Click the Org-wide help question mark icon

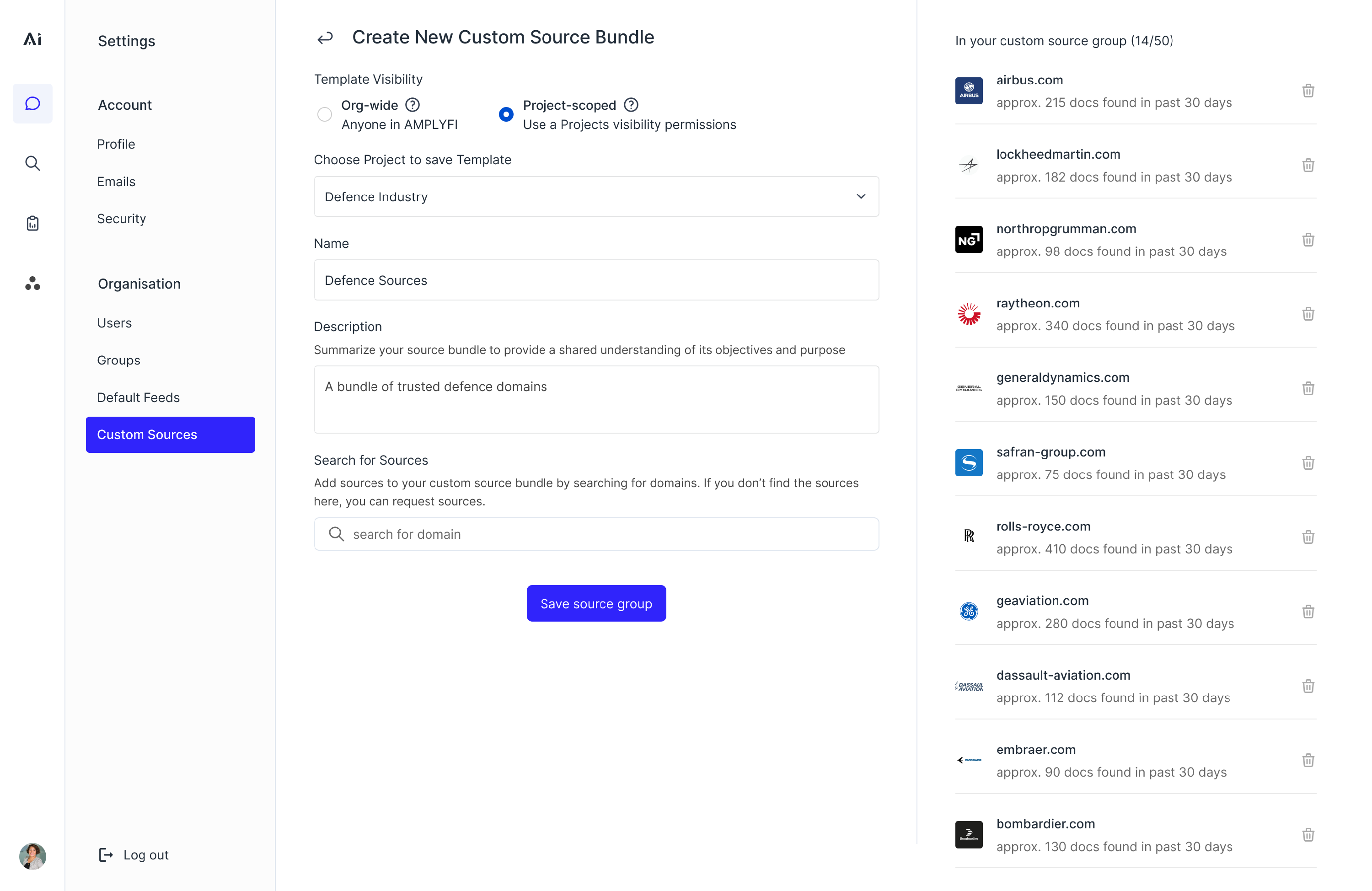tap(413, 105)
